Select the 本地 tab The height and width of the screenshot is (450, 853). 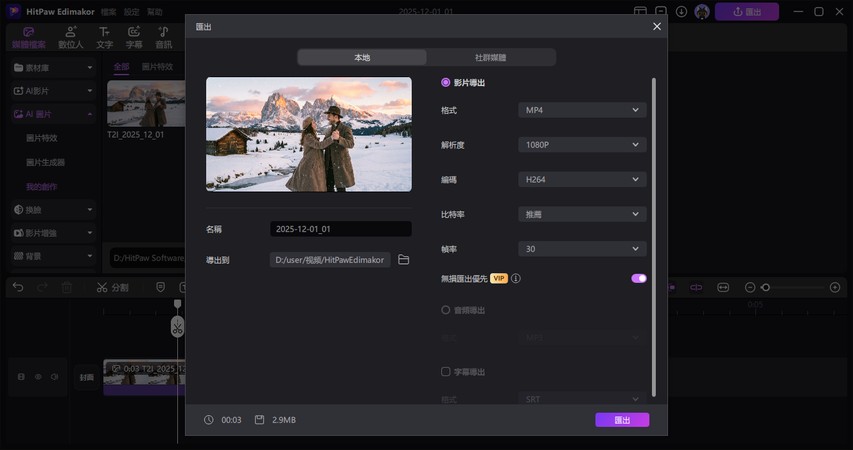(x=362, y=58)
